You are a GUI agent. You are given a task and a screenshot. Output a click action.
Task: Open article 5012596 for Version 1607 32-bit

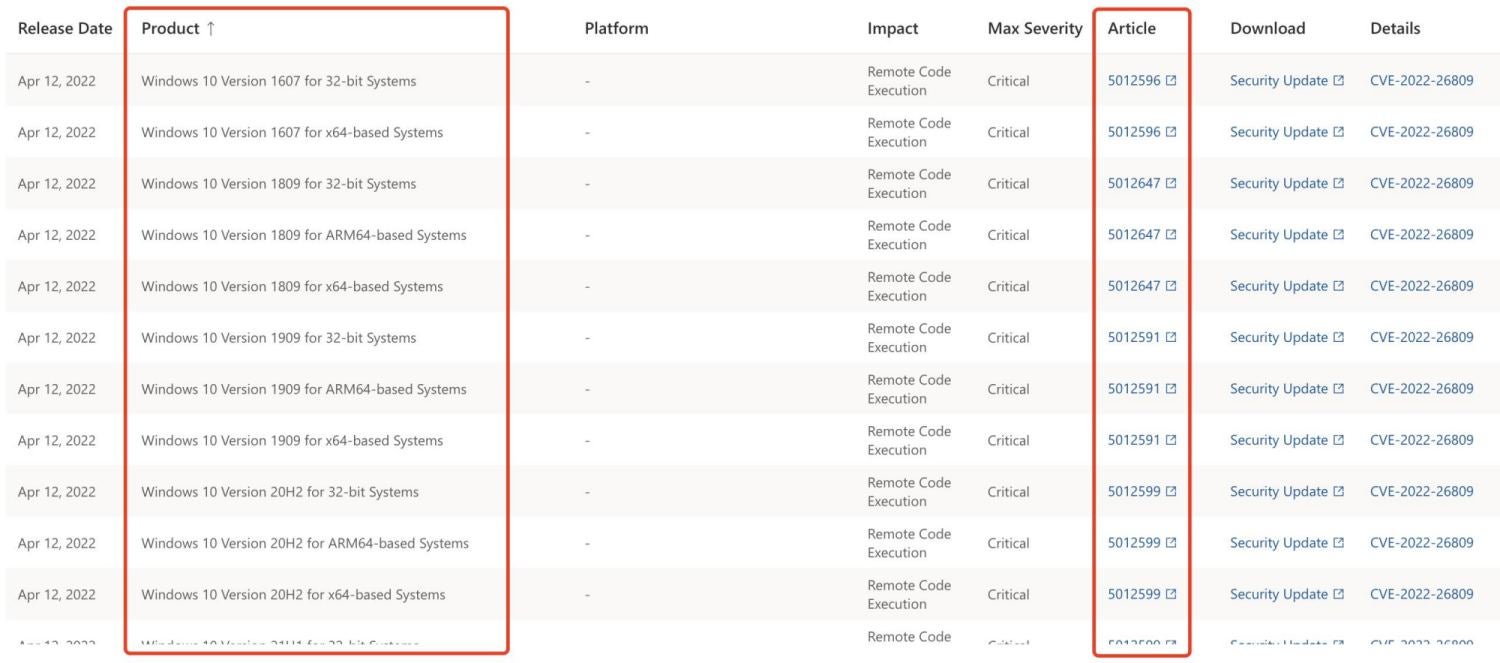click(1142, 81)
